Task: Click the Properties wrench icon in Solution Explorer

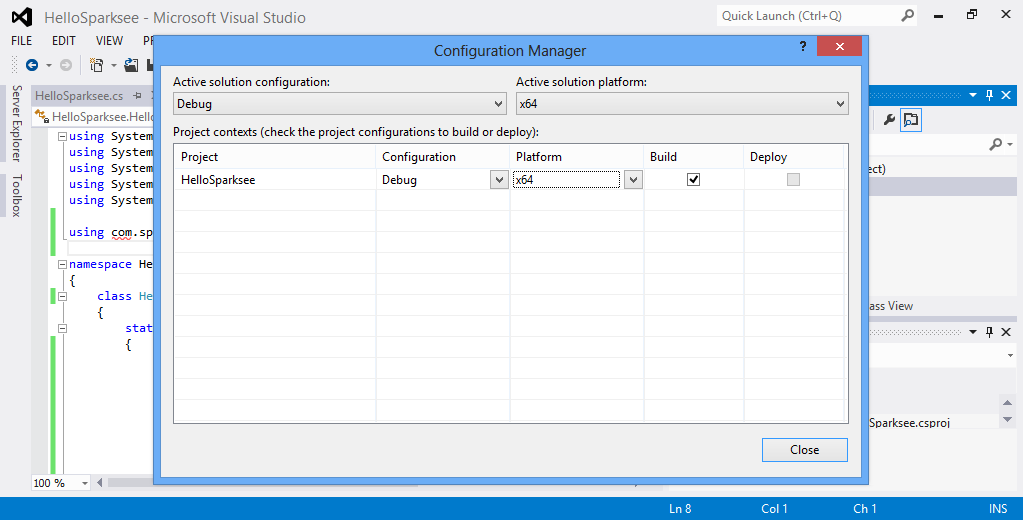Action: [889, 119]
